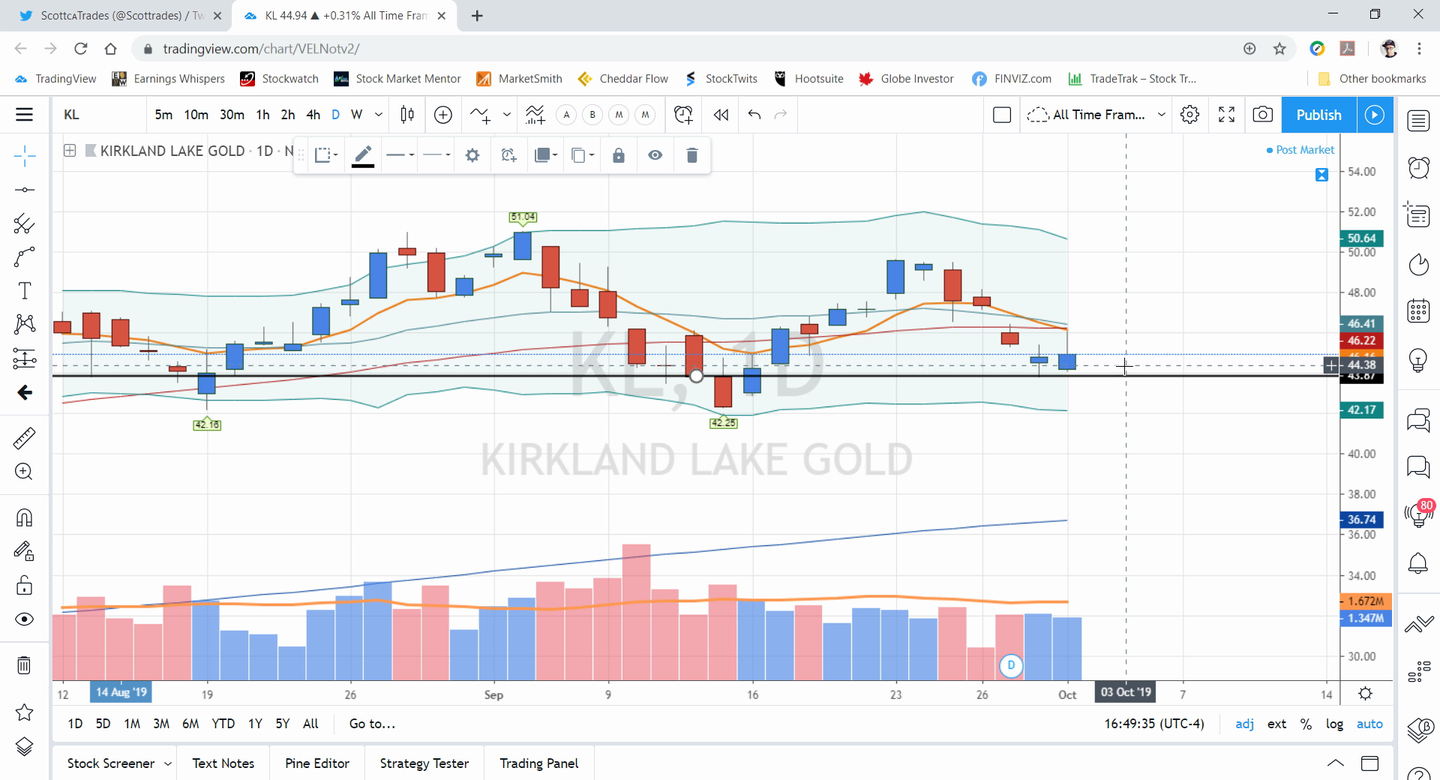Delete the selected drawing with trash icon
The width and height of the screenshot is (1440, 780).
point(691,155)
